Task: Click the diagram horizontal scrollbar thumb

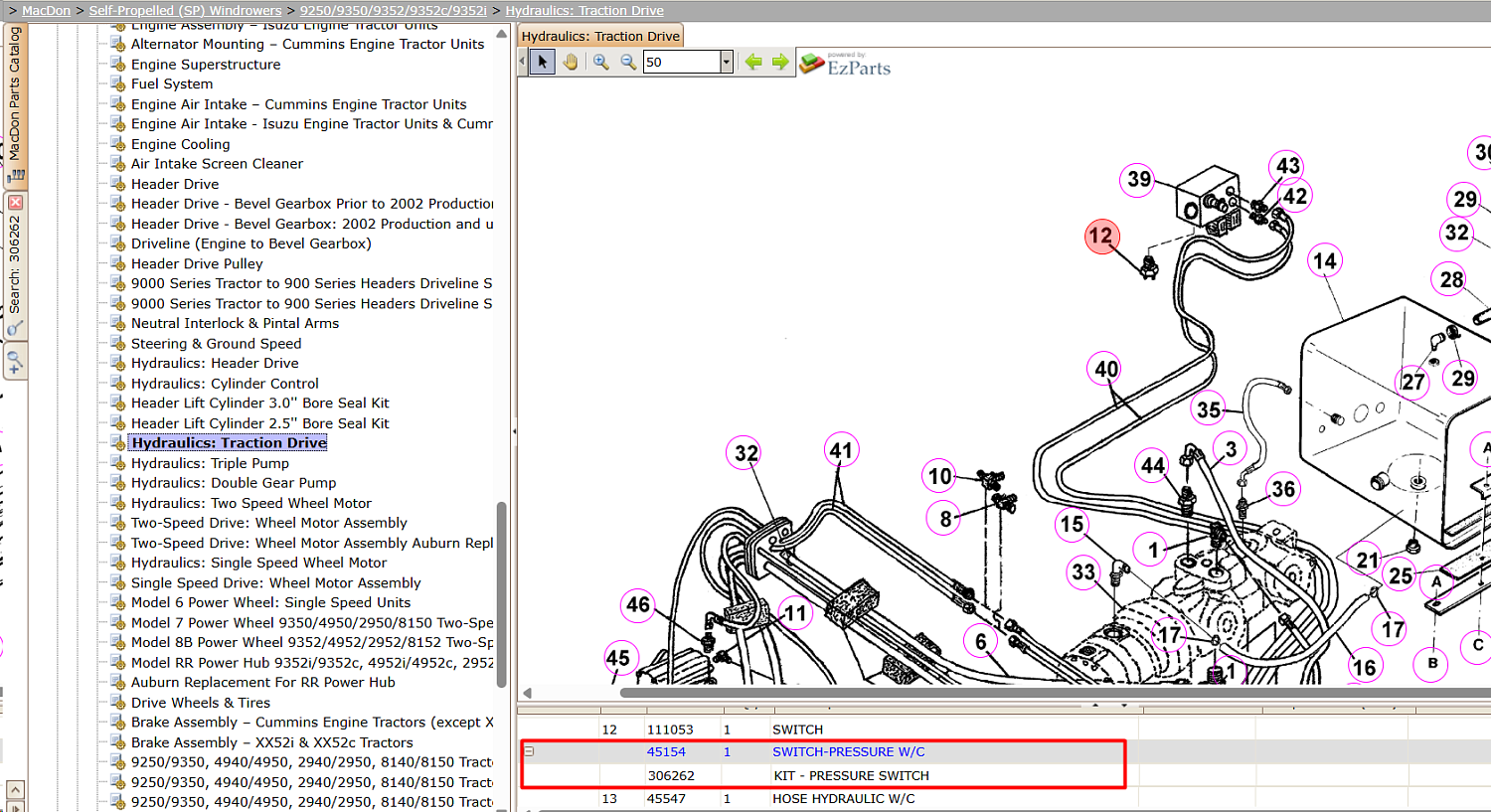Action: pyautogui.click(x=1056, y=693)
